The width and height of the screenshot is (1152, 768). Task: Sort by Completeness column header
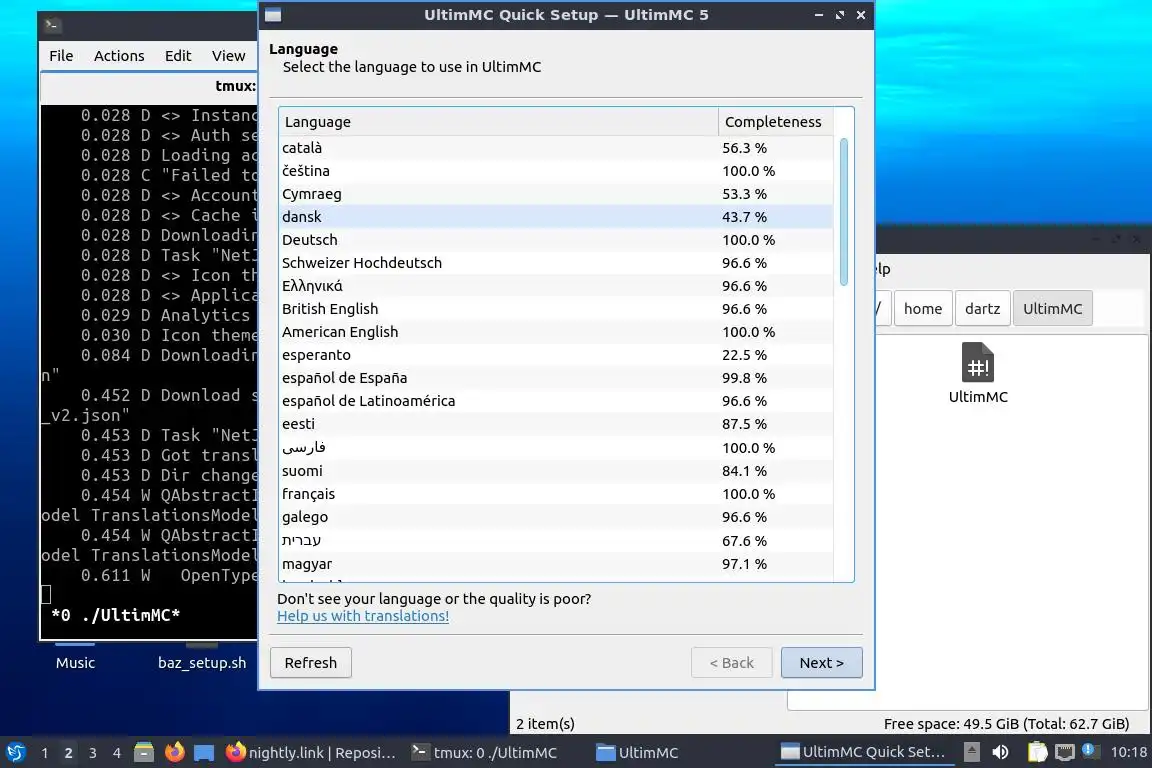pyautogui.click(x=775, y=122)
